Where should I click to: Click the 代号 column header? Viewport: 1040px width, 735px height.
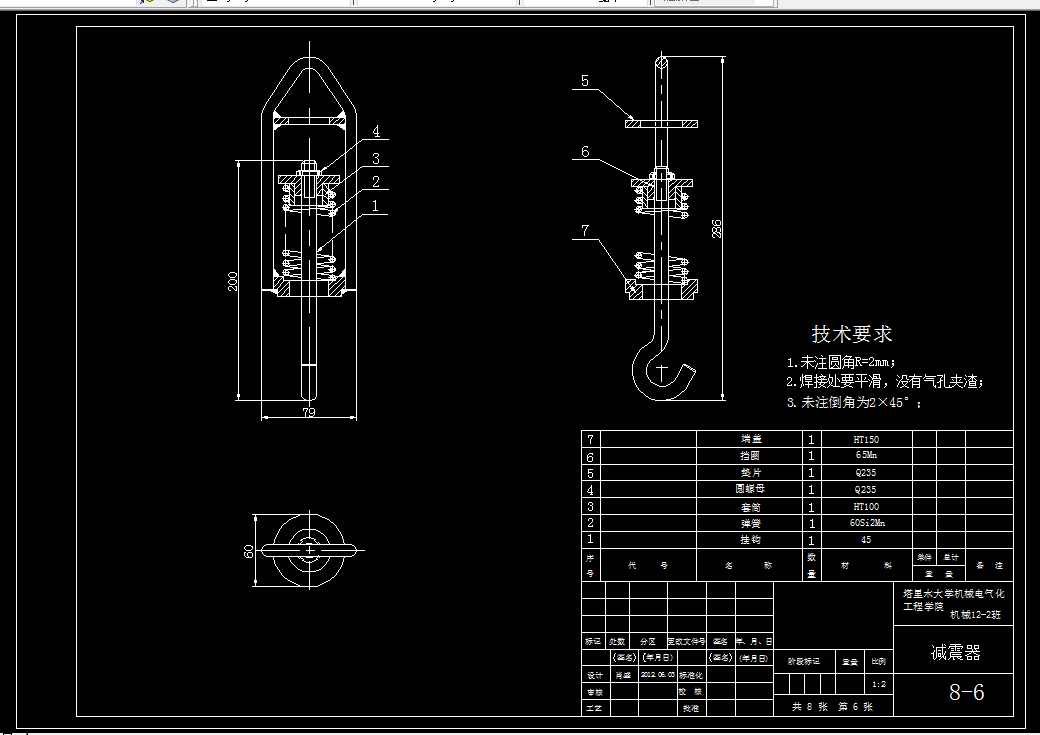[647, 565]
